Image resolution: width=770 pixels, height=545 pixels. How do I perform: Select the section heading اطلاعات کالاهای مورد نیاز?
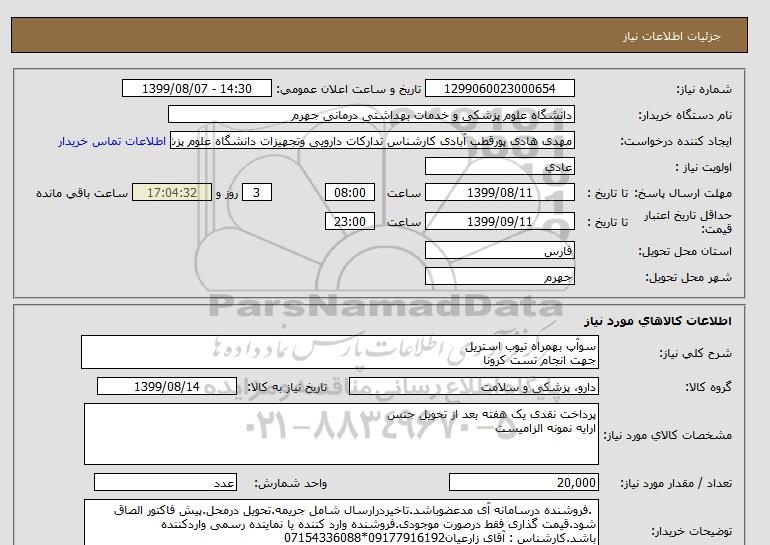[658, 321]
